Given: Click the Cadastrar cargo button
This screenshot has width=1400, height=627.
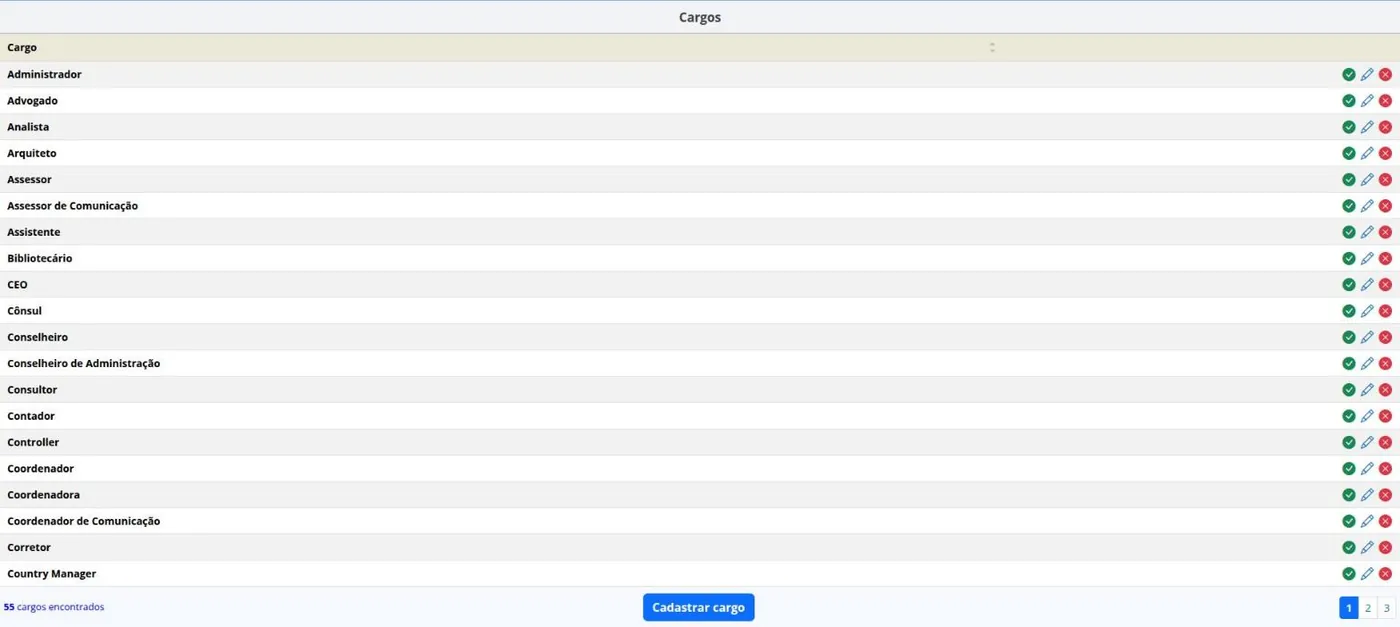Looking at the screenshot, I should pos(698,607).
